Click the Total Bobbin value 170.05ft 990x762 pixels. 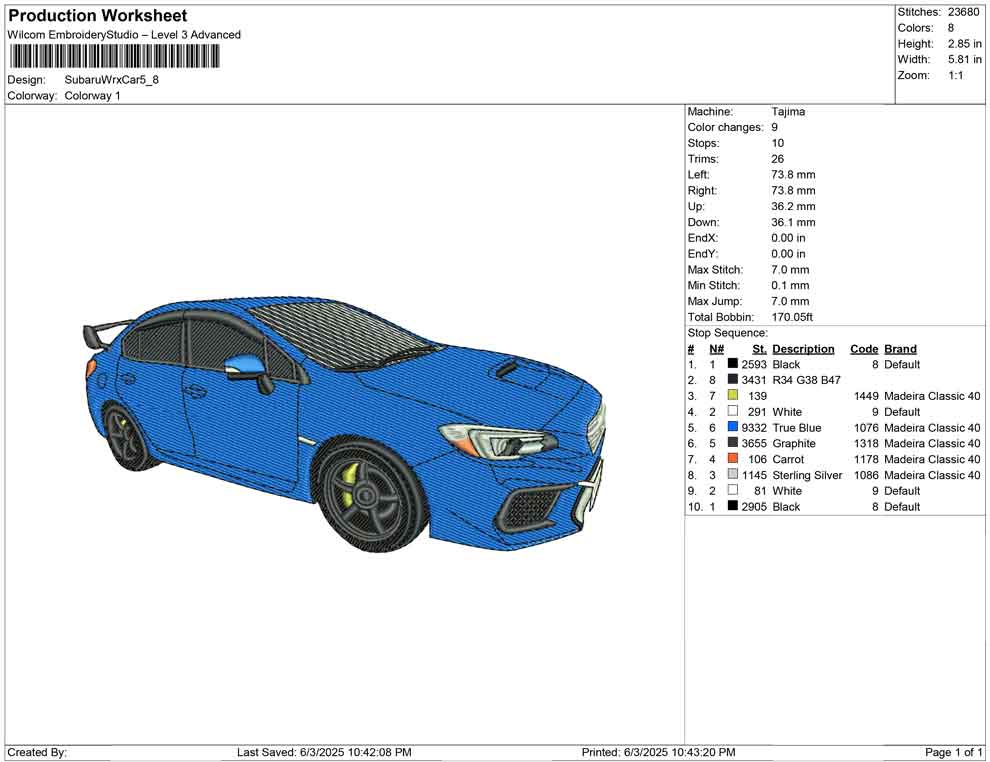[792, 317]
